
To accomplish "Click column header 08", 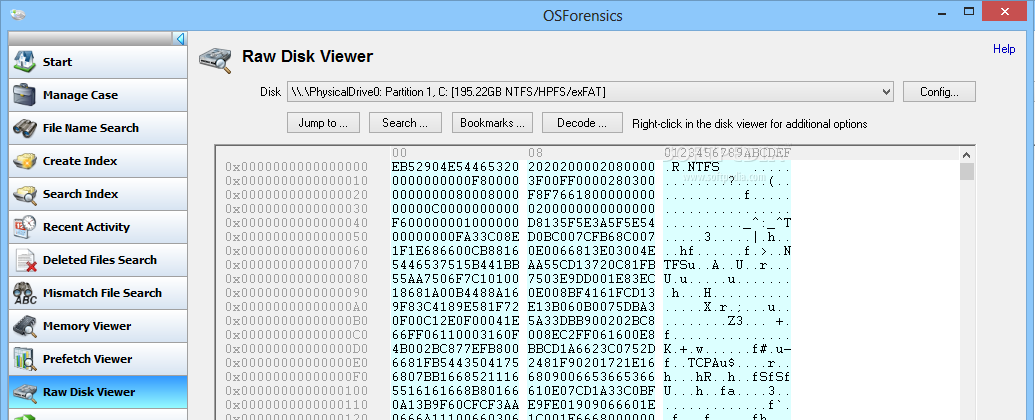I will [x=535, y=153].
